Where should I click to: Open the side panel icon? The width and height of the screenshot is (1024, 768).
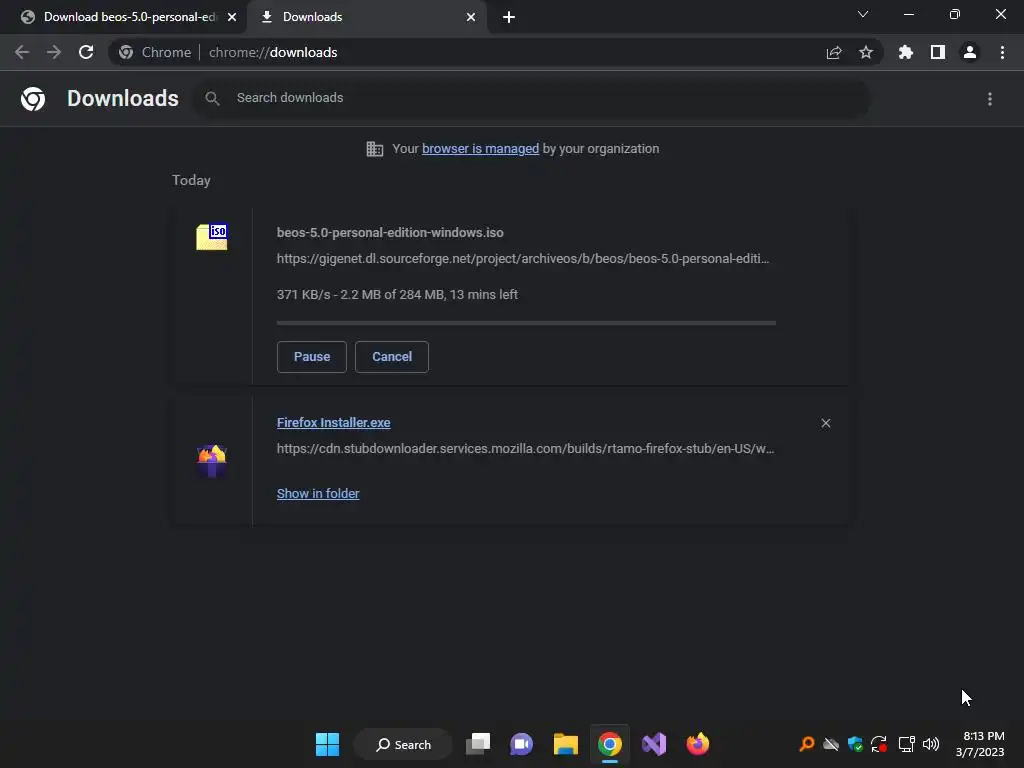[938, 52]
